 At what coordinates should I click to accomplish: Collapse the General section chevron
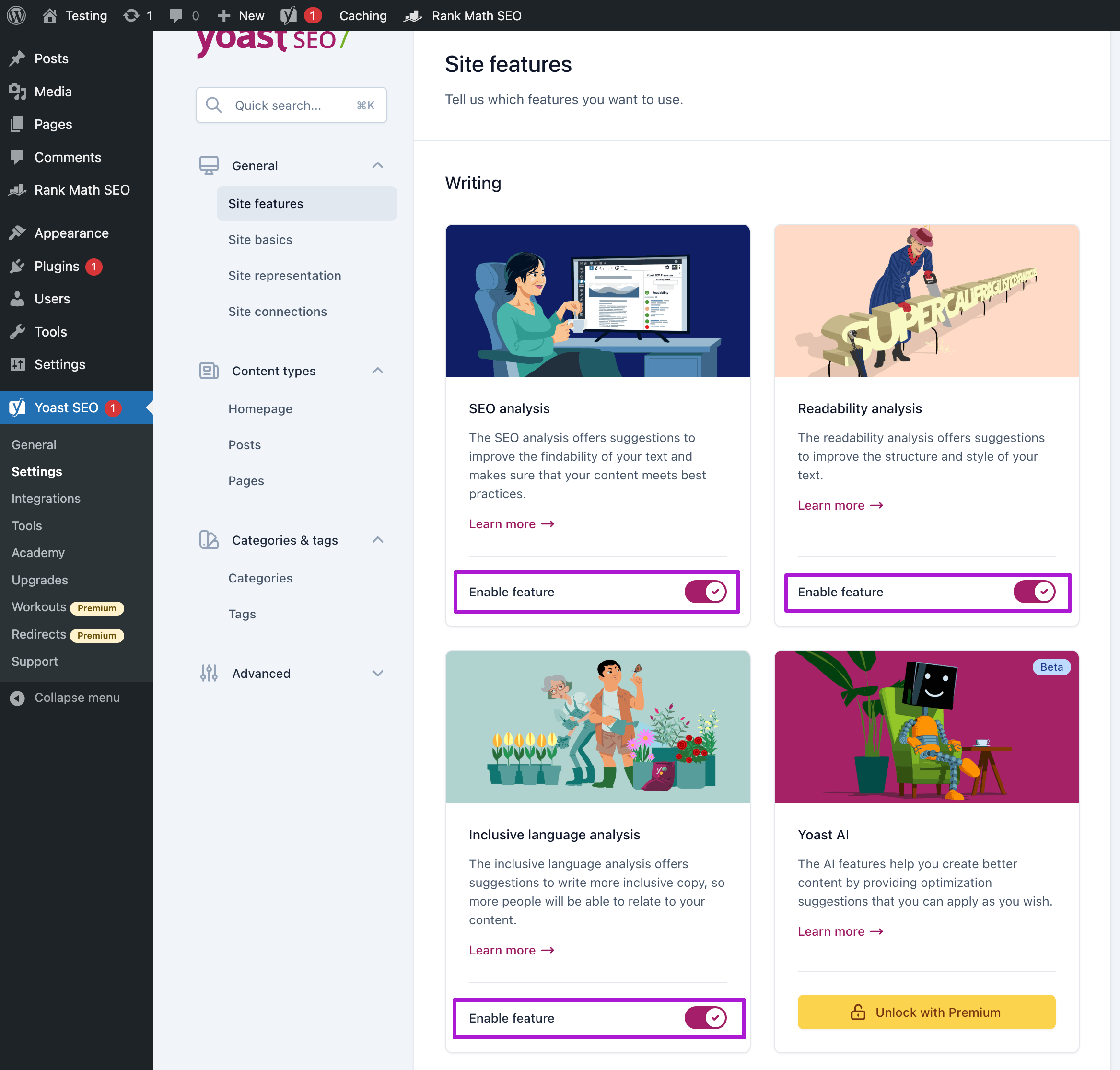[x=378, y=165]
